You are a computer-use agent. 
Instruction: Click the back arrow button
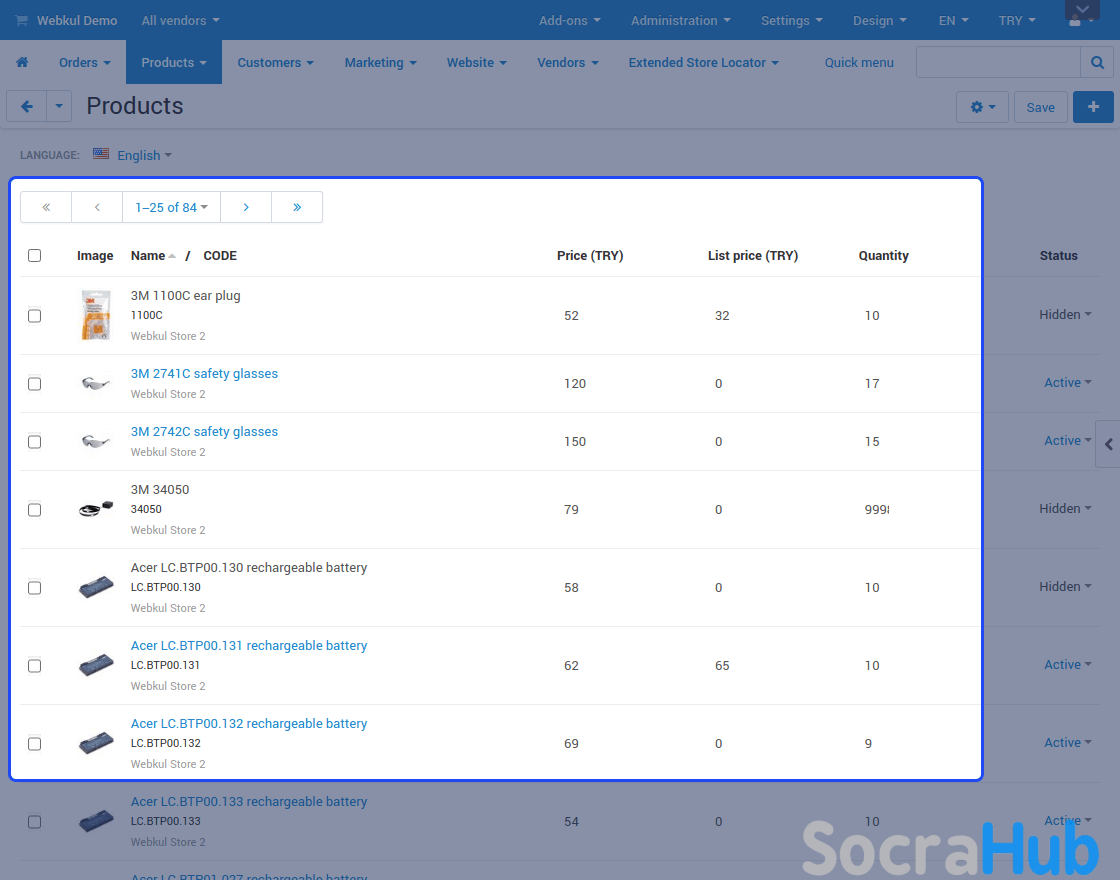tap(27, 106)
